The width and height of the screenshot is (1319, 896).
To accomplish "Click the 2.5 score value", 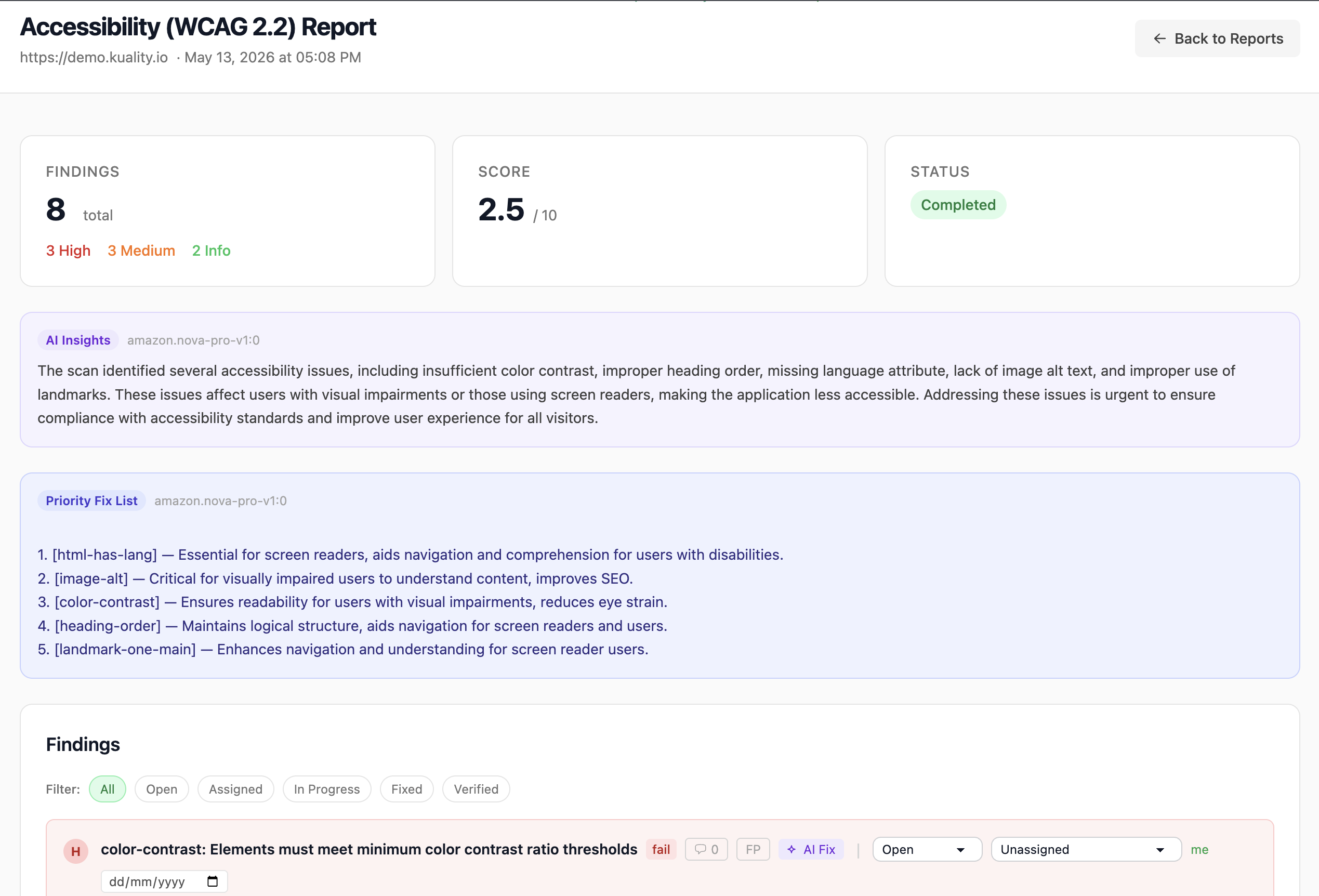I will [501, 209].
